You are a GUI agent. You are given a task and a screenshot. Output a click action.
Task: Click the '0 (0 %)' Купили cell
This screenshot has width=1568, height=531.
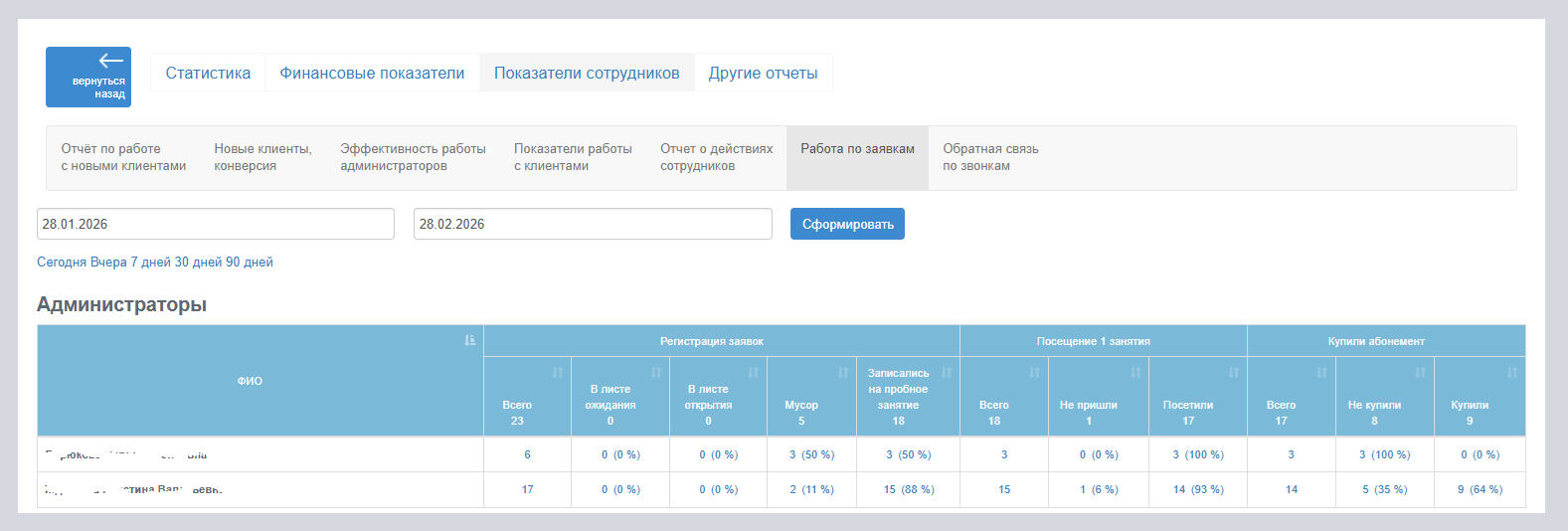tap(1480, 454)
